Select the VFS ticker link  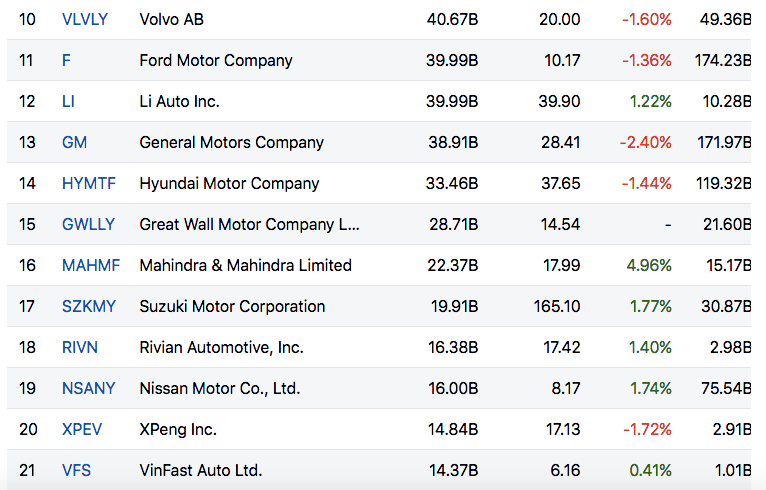coord(76,470)
